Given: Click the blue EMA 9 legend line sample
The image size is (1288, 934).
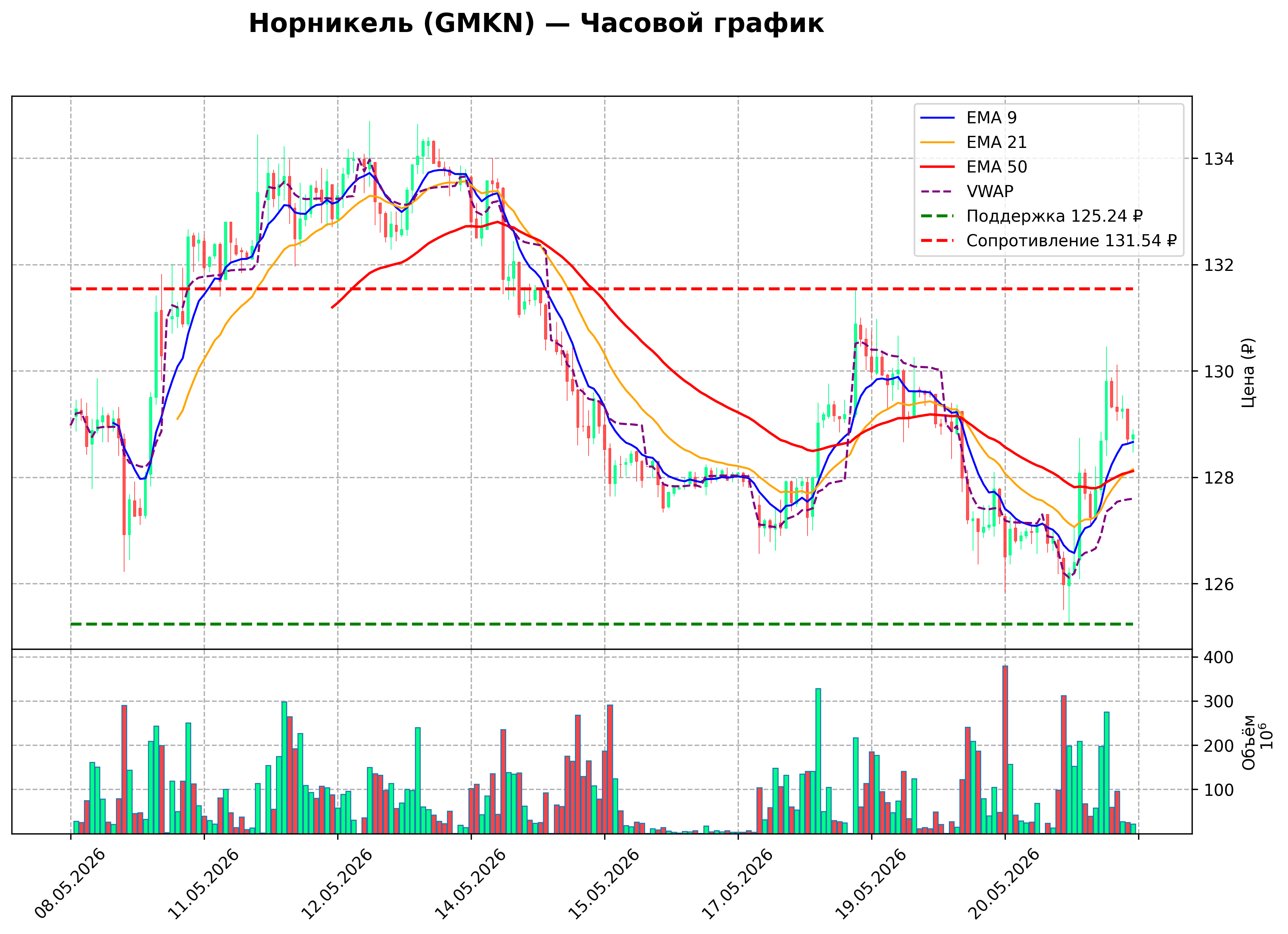Looking at the screenshot, I should tap(938, 118).
